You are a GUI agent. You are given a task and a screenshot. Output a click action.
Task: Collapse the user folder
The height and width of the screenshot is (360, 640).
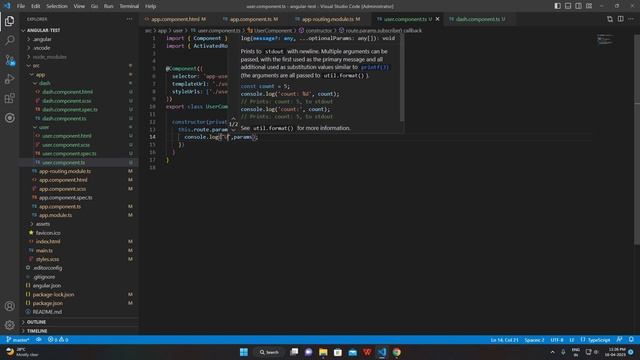pyautogui.click(x=44, y=127)
